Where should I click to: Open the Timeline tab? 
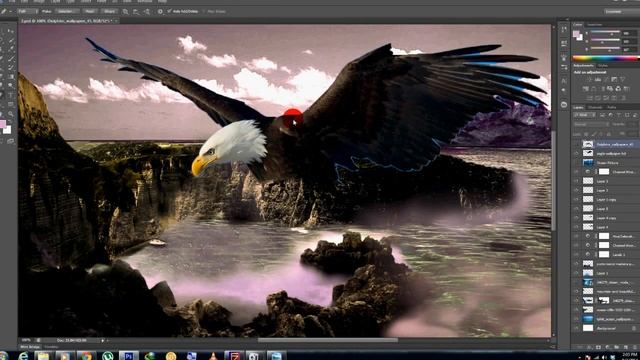point(52,347)
